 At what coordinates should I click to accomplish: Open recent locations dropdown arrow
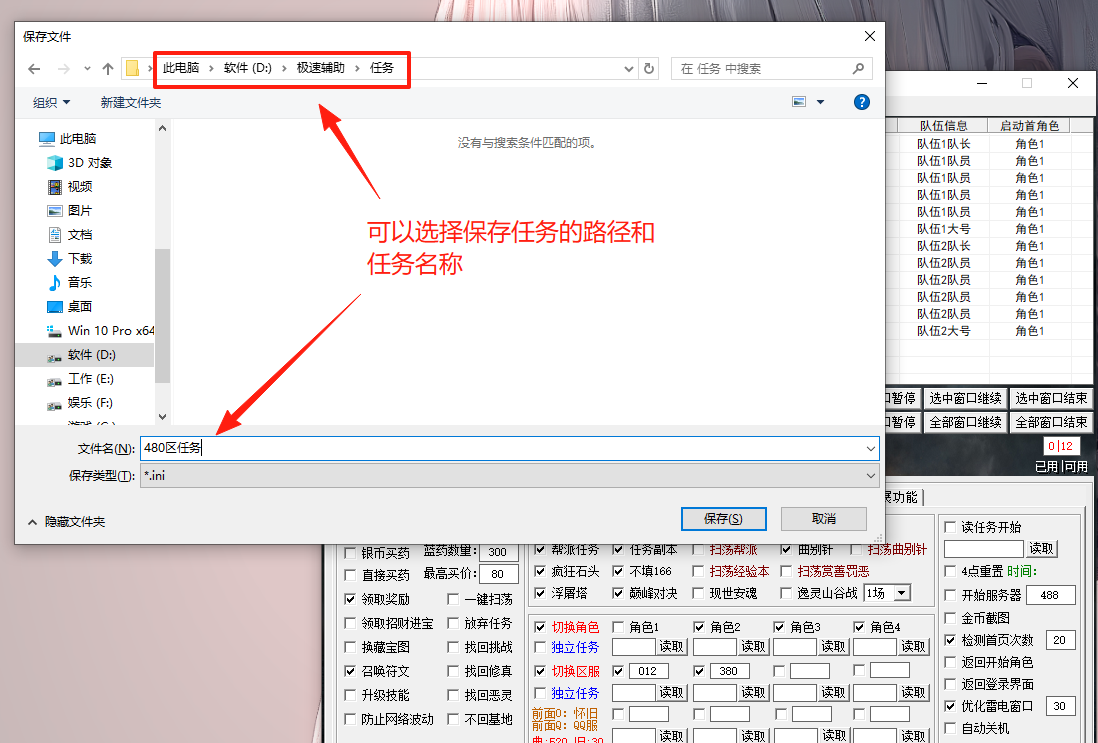[x=87, y=69]
